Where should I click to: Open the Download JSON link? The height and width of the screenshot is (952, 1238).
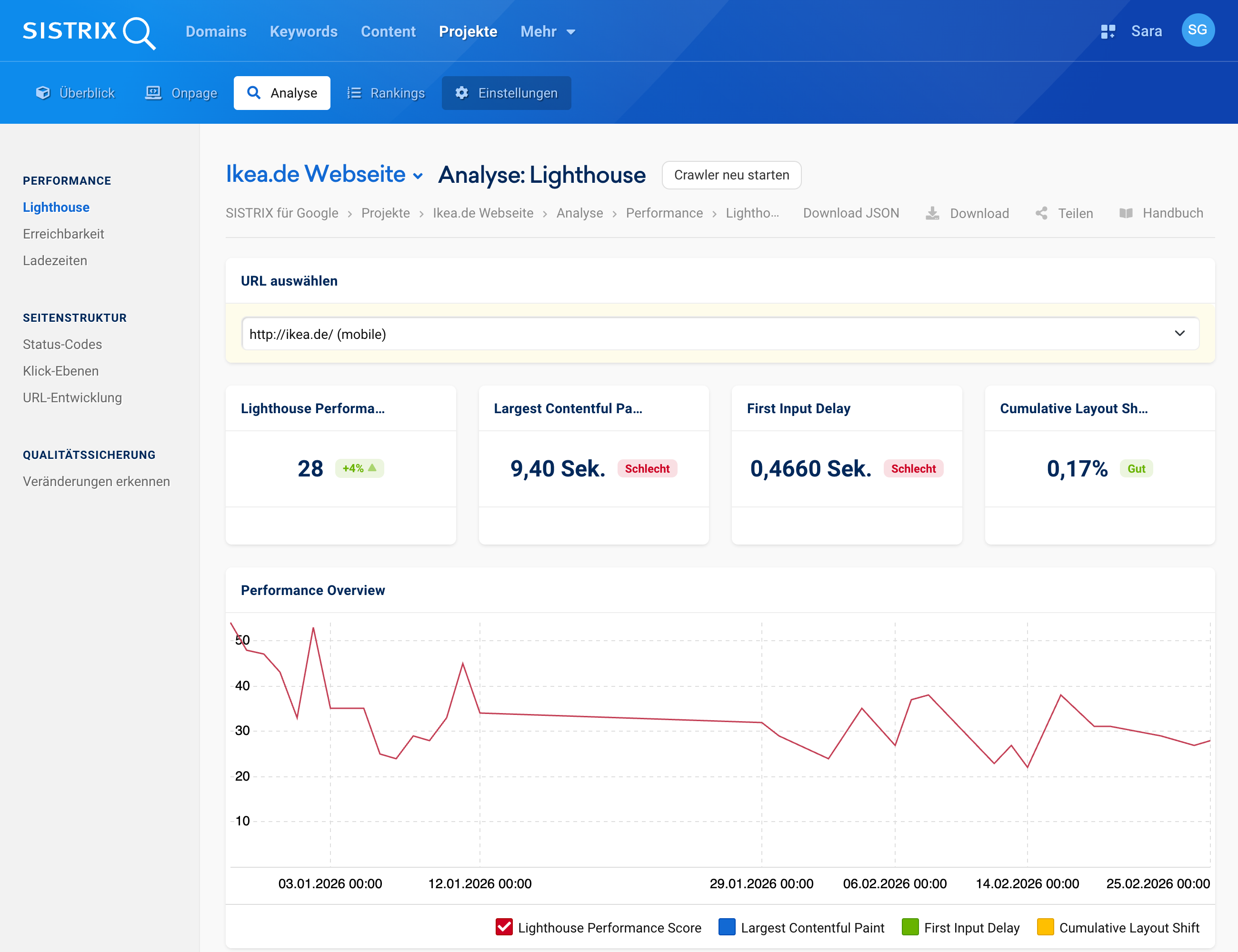[x=851, y=213]
